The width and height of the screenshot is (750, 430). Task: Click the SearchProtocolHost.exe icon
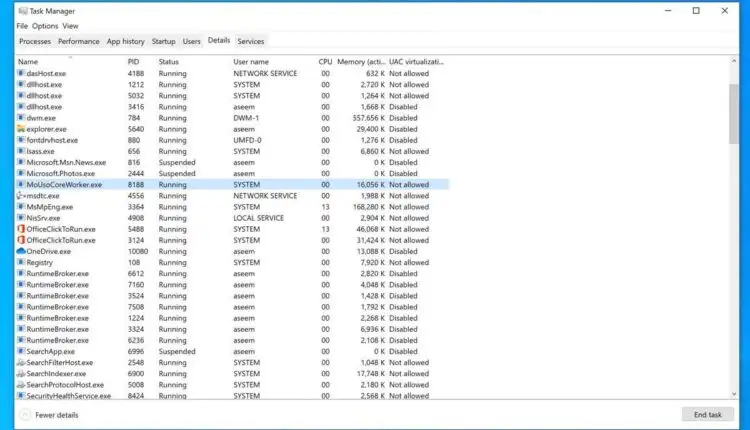point(21,384)
